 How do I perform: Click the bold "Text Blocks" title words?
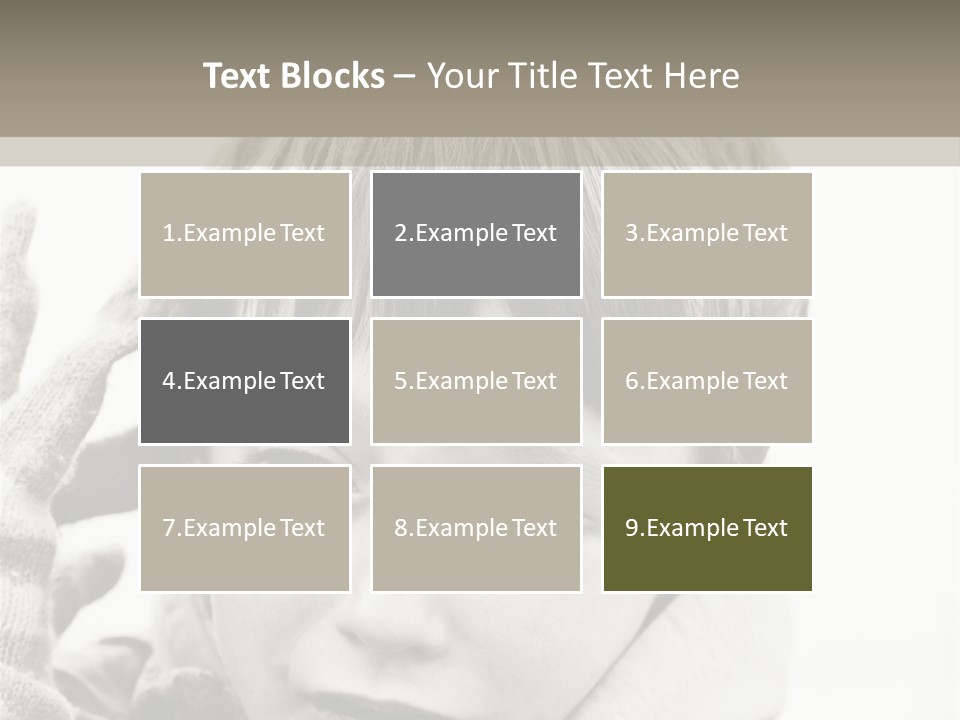click(x=293, y=76)
